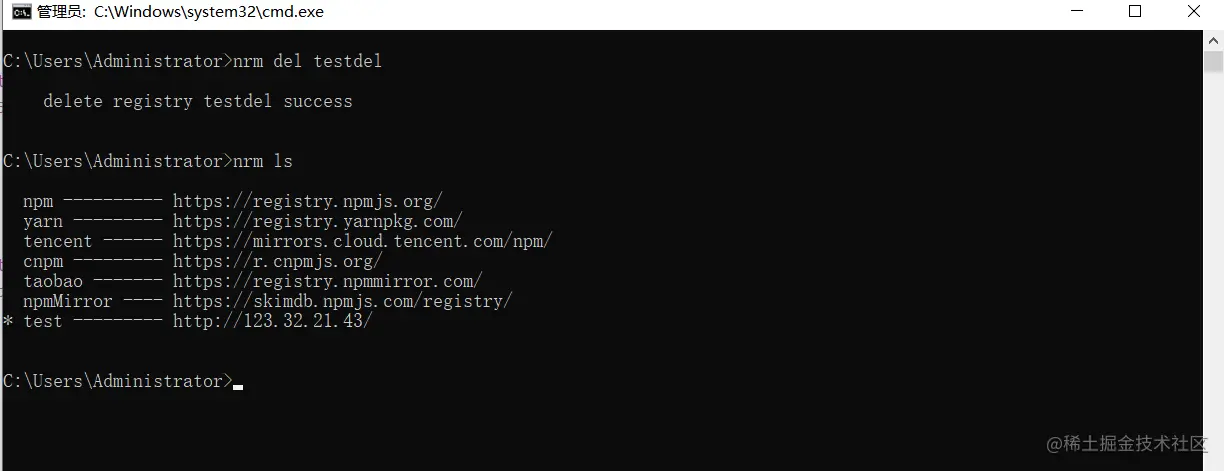
Task: Click the cmd.exe icon in title bar
Action: pos(20,13)
